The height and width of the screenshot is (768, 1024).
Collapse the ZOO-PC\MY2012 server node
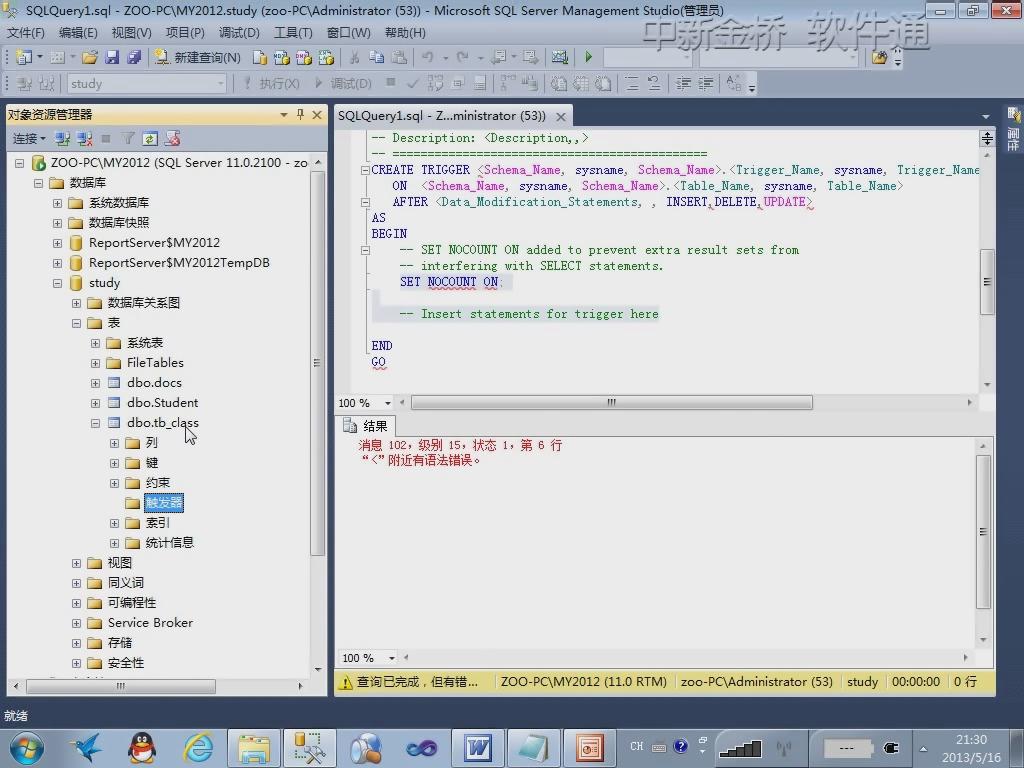[20, 163]
